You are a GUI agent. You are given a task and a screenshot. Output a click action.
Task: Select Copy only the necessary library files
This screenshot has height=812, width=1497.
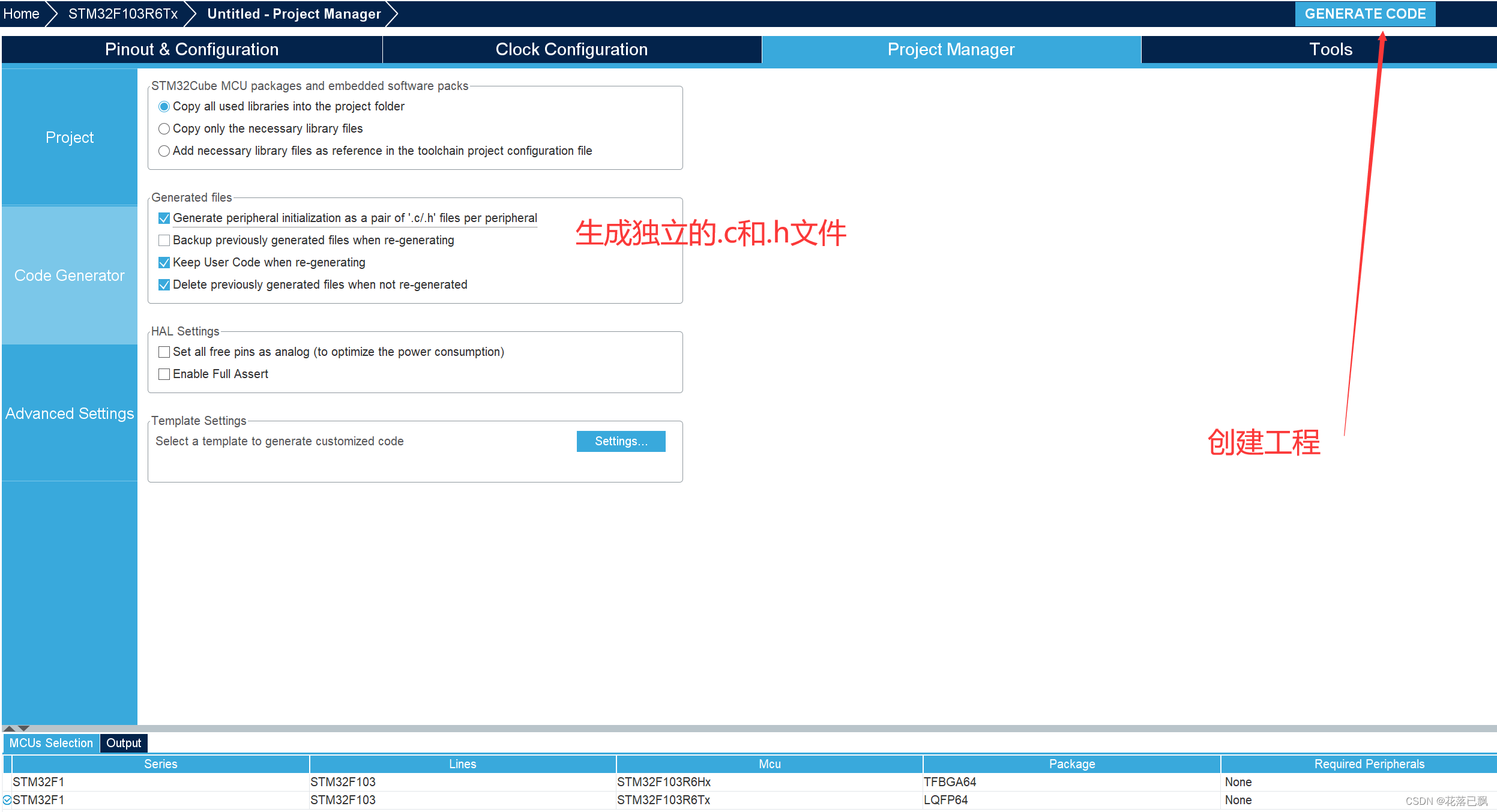click(x=164, y=129)
